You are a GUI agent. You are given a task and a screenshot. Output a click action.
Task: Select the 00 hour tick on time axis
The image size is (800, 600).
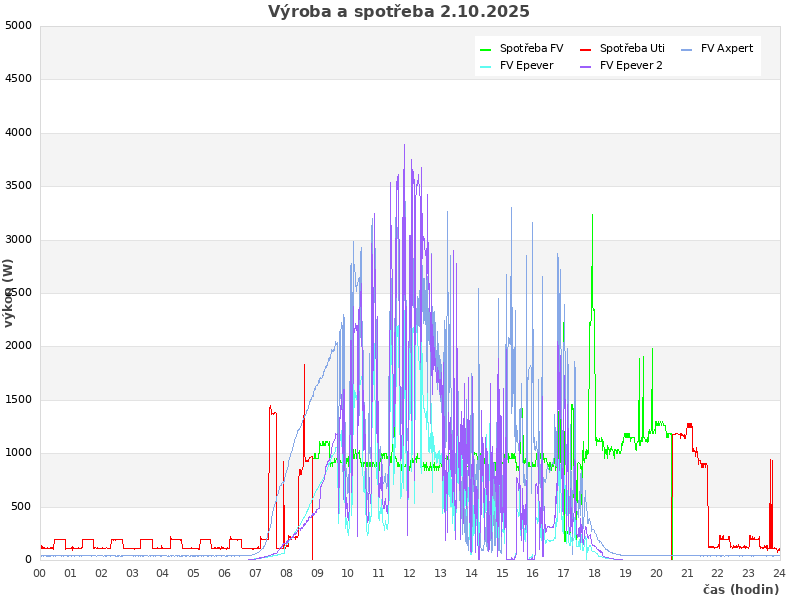40,573
